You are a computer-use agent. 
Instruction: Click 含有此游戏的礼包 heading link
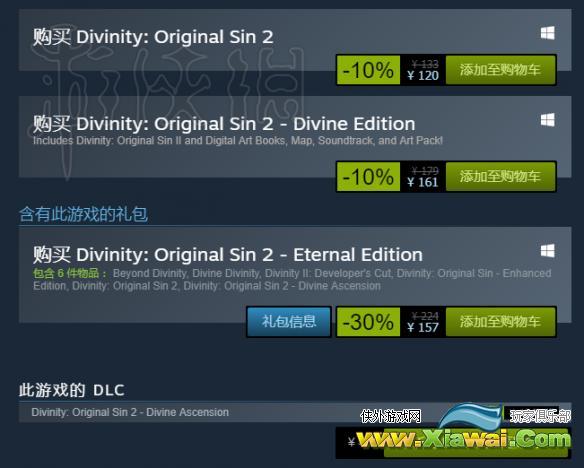click(x=83, y=214)
